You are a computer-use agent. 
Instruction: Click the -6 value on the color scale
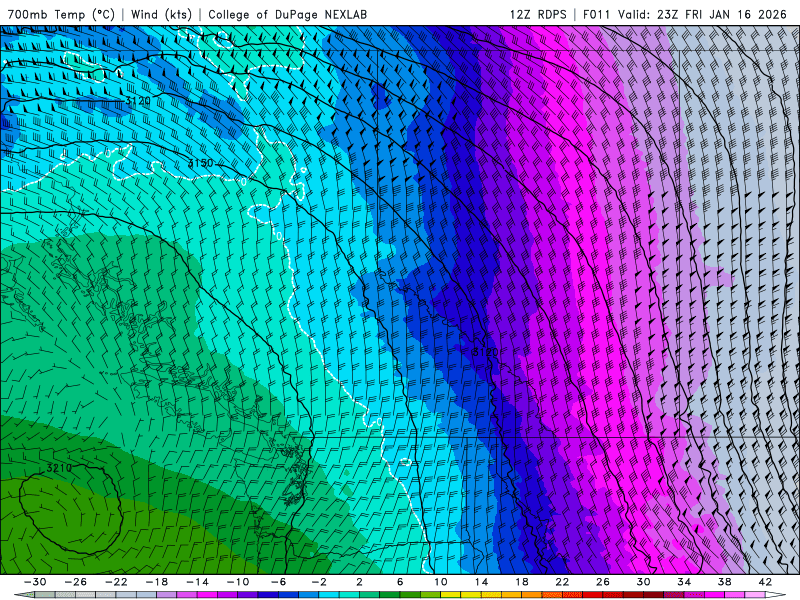279,582
